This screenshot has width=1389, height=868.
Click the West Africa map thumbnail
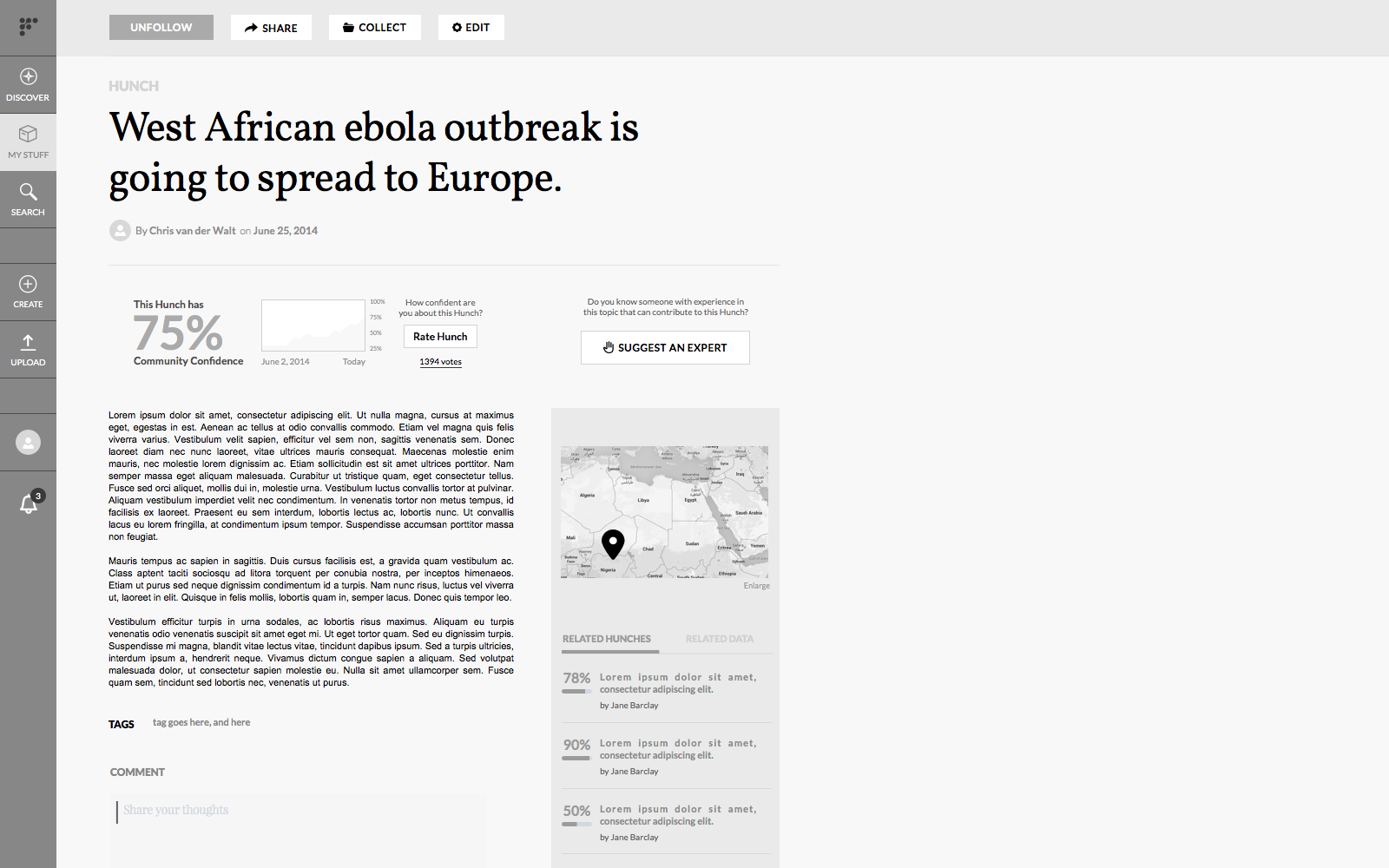click(x=664, y=512)
